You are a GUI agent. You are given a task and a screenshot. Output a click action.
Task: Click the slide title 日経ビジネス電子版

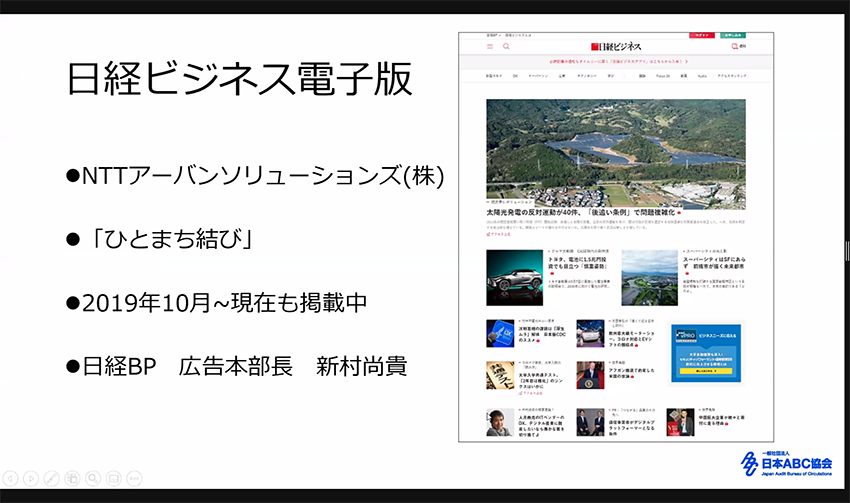tap(239, 80)
